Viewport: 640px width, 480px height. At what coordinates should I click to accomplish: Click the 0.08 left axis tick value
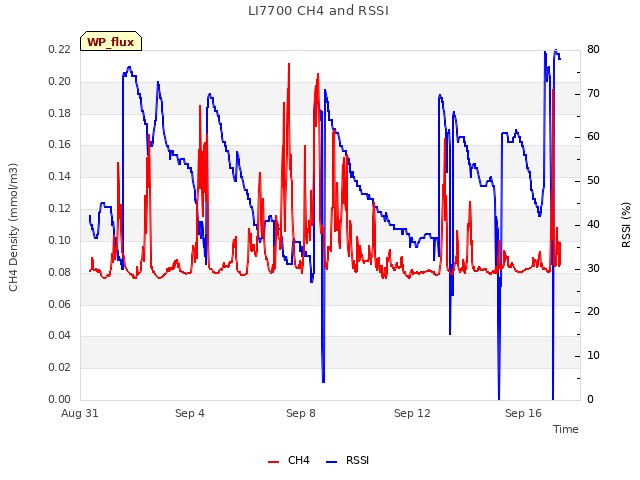click(60, 272)
